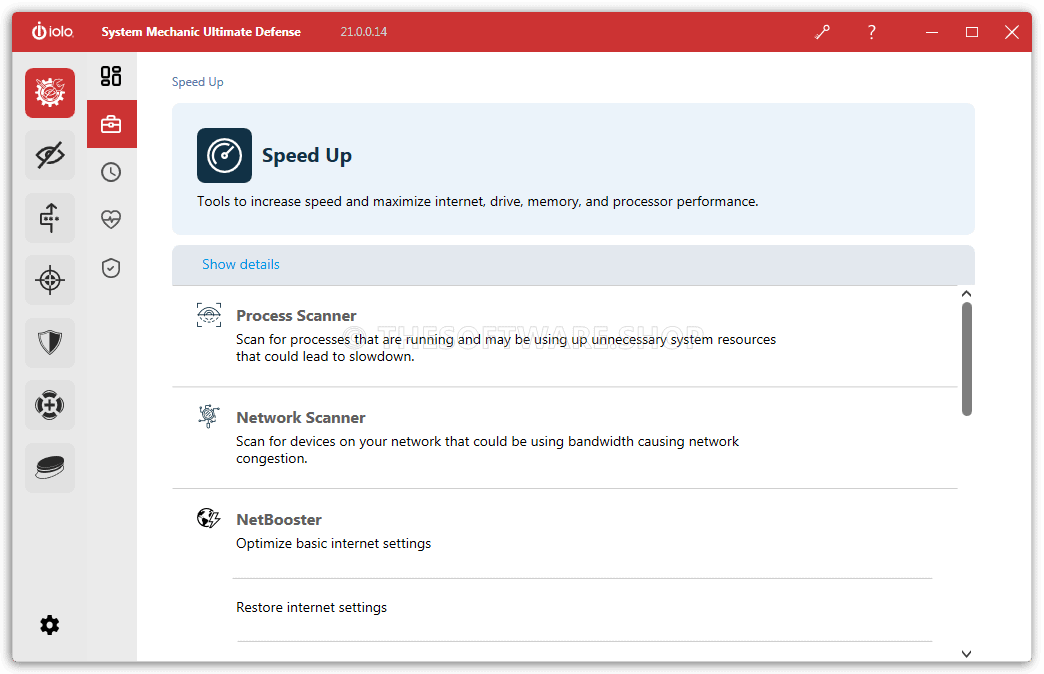Screen dimensions: 1044x674
Task: Launch the Process Scanner tool
Action: (296, 316)
